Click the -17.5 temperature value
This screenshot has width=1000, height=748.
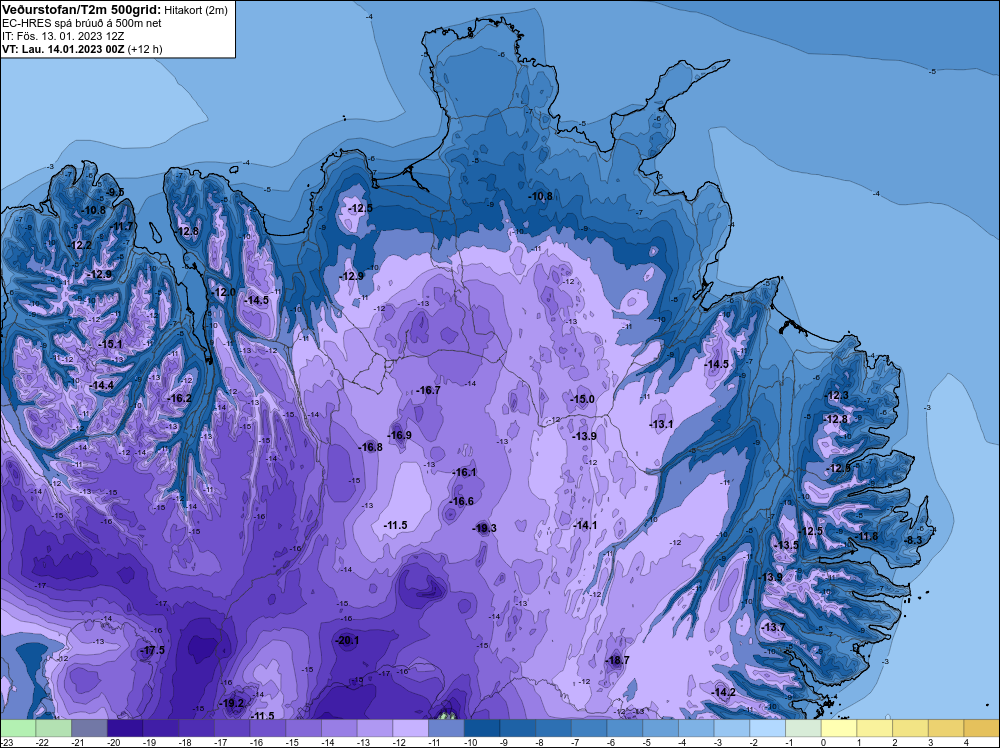tap(152, 650)
